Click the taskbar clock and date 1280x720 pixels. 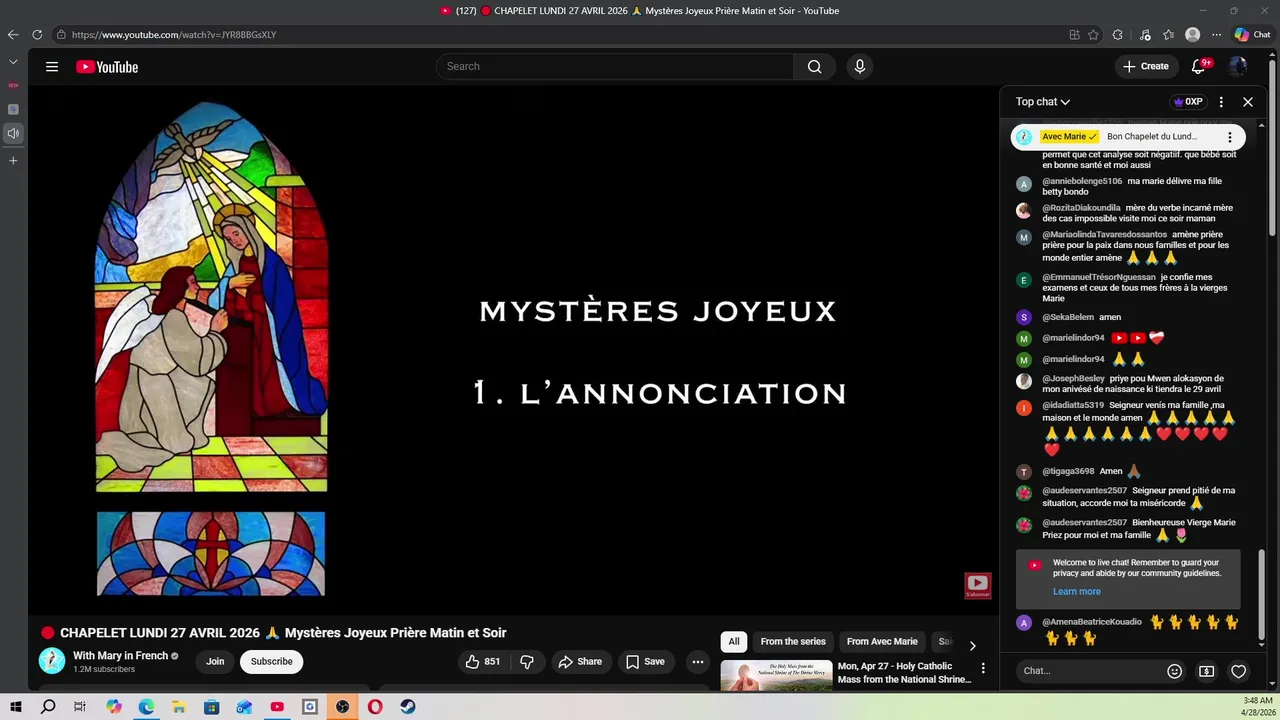pyautogui.click(x=1257, y=707)
